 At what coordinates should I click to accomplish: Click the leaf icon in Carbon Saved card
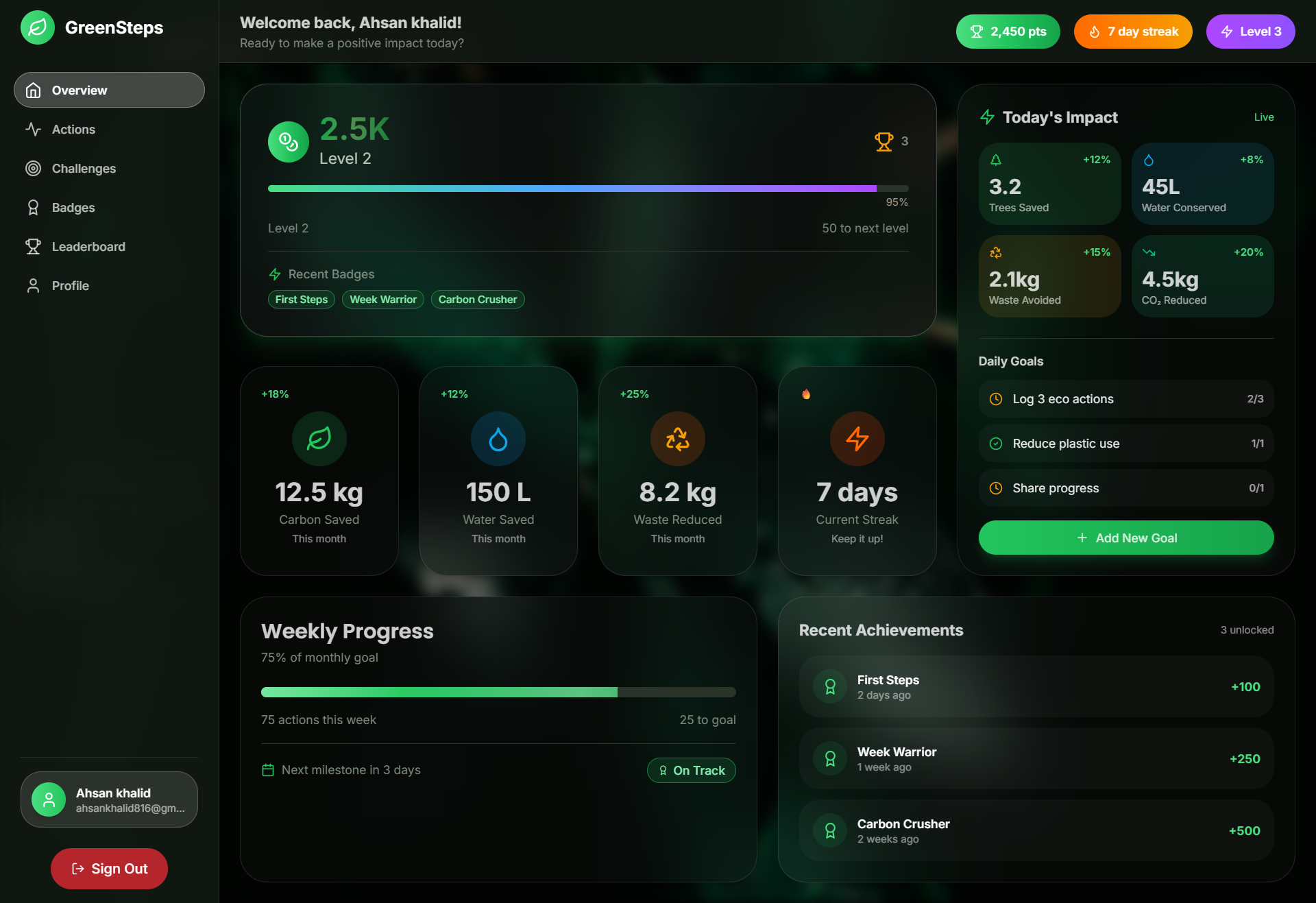click(x=319, y=439)
